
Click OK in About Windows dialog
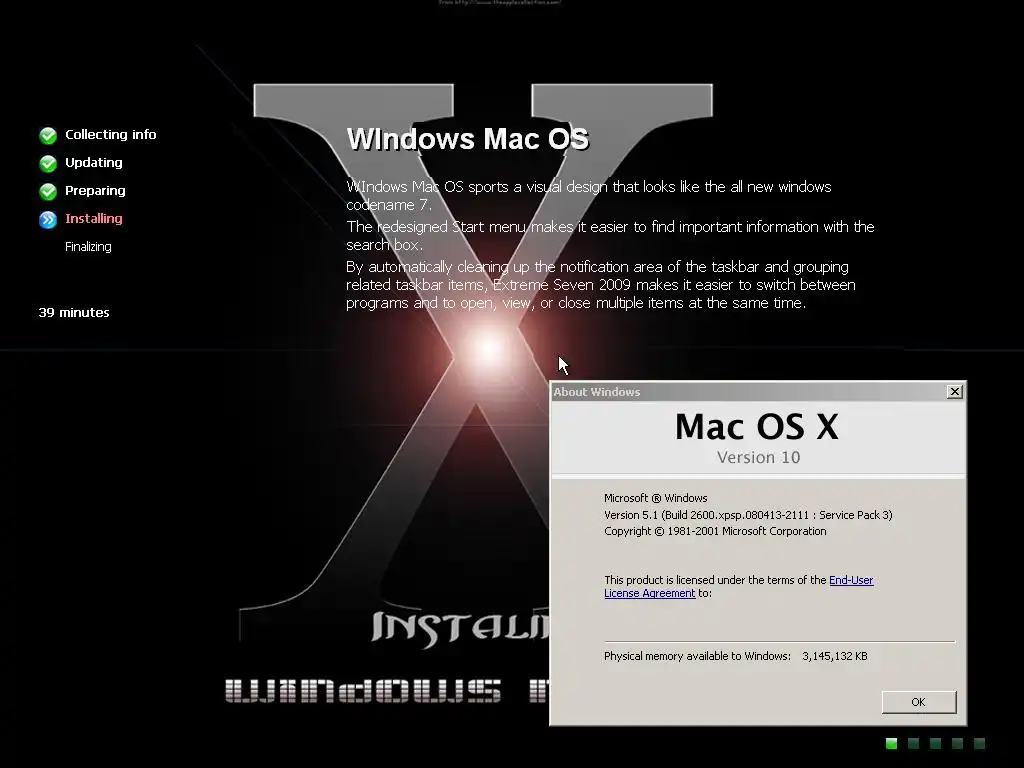[x=918, y=702]
